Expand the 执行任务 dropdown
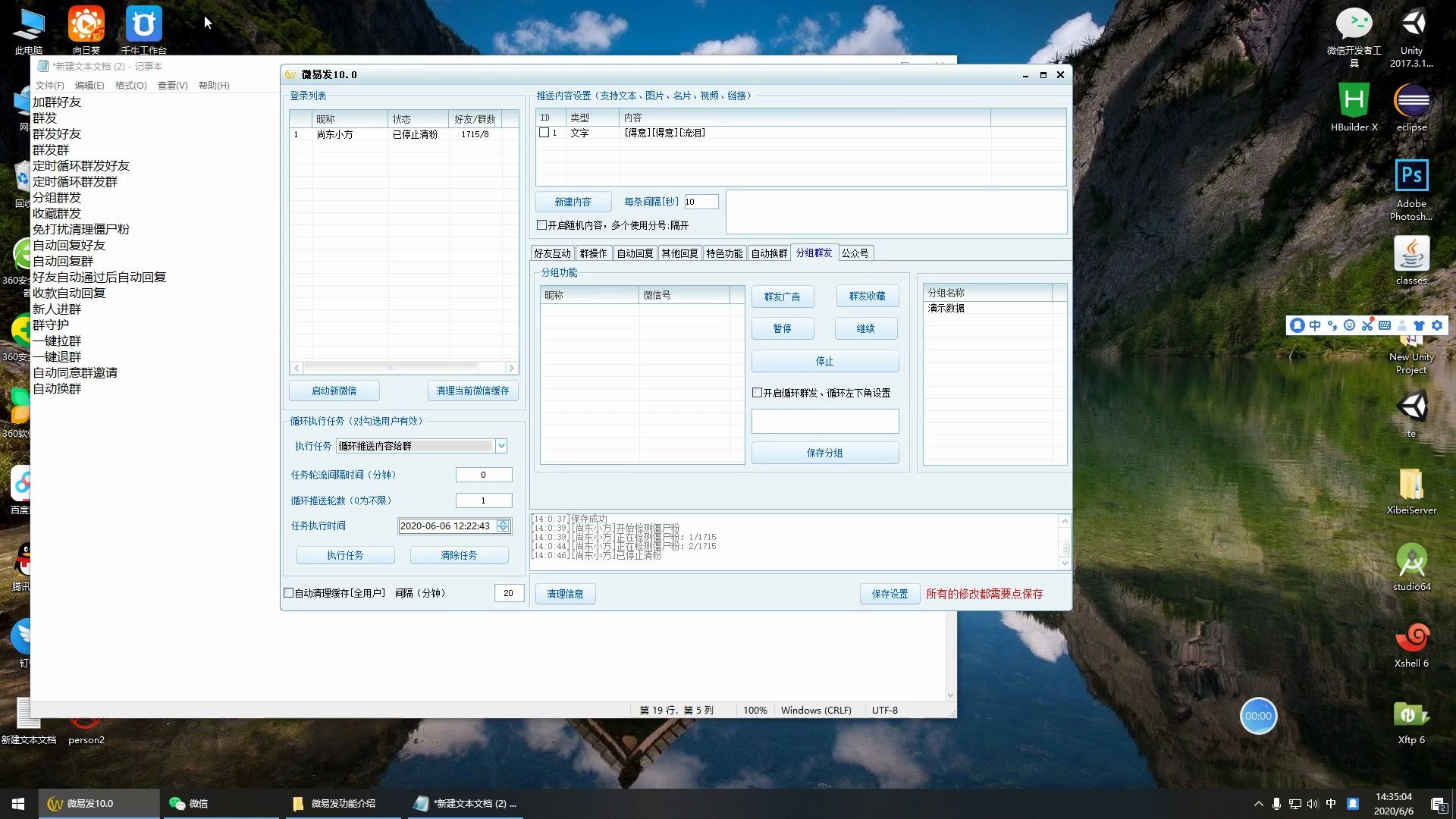Image resolution: width=1456 pixels, height=819 pixels. coord(501,446)
